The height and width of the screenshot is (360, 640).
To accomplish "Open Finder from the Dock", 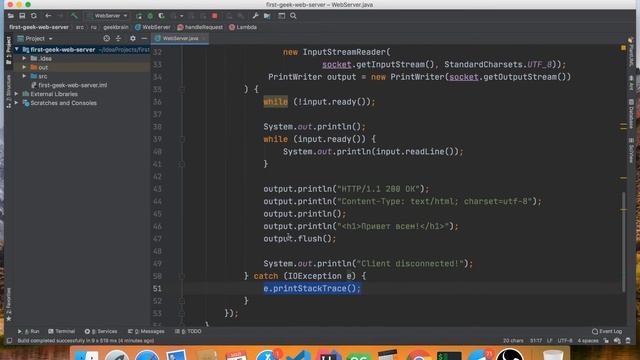I will [87, 356].
